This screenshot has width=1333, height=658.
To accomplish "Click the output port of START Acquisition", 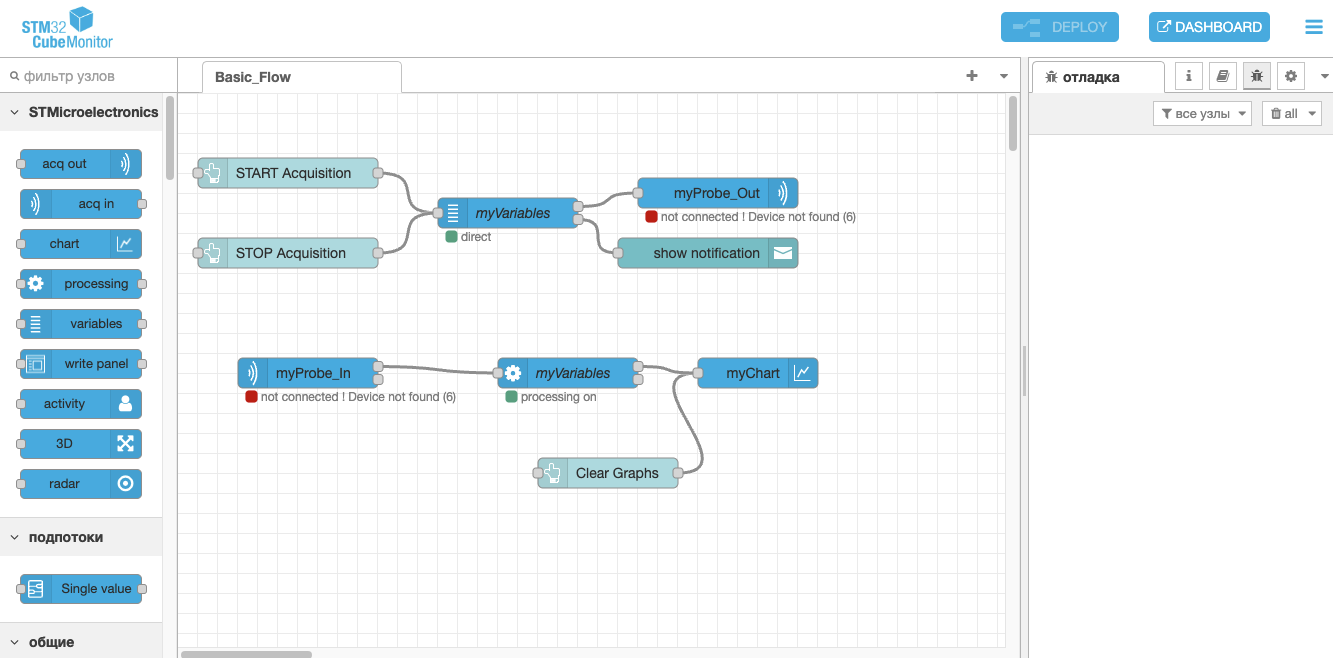I will point(377,173).
